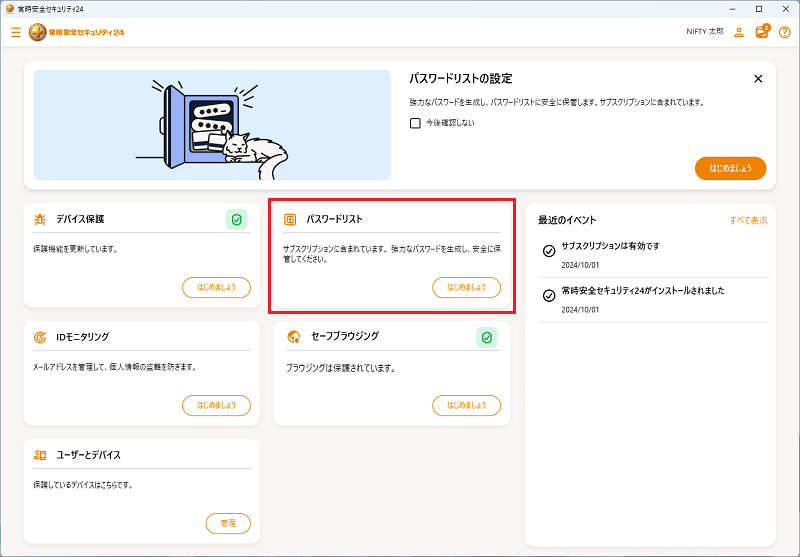Click the デバイス保護 card title

(x=81, y=219)
